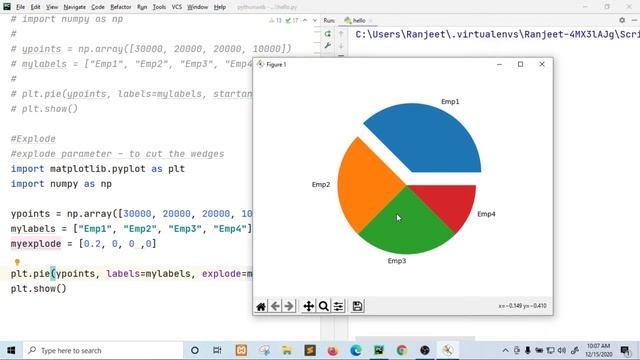The height and width of the screenshot is (360, 640).
Task: Click the Emp1 label on the chart
Action: [450, 102]
